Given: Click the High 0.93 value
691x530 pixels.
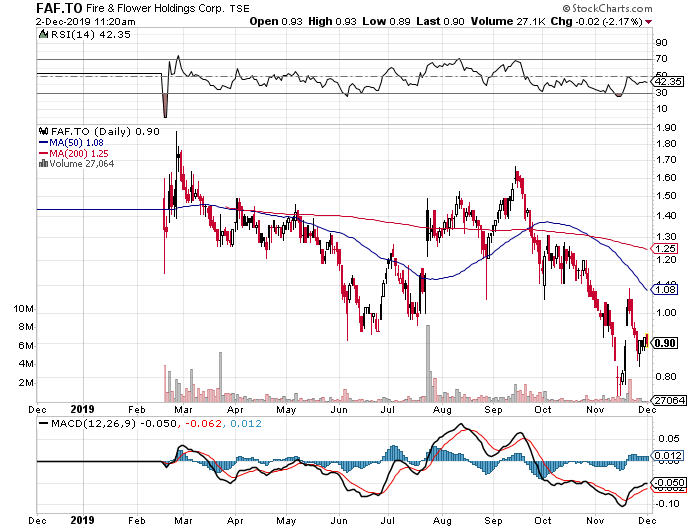Looking at the screenshot, I should [x=332, y=22].
